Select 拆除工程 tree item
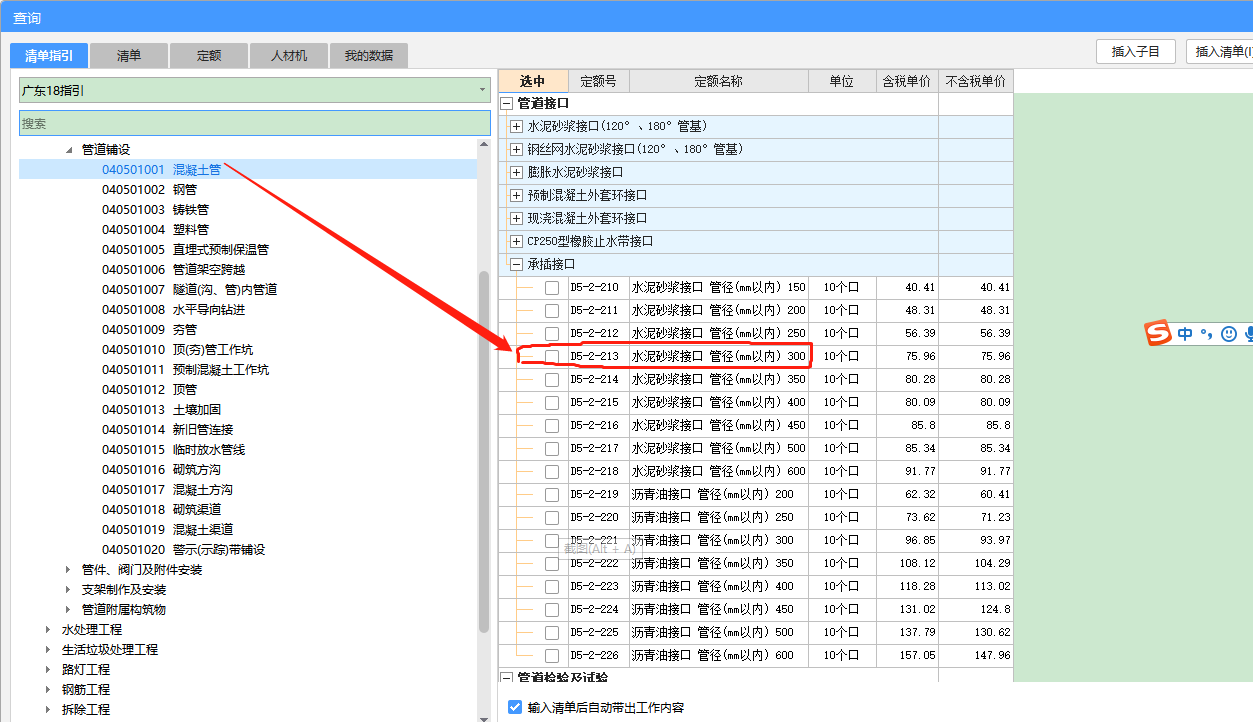 tap(86, 710)
